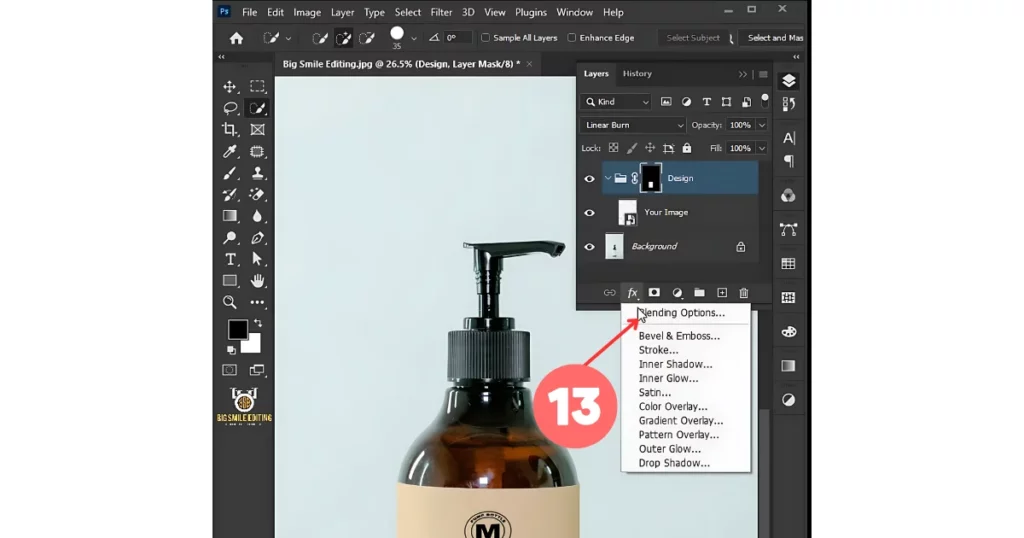Toggle lock image pixels brush icon
This screenshot has width=1024, height=538.
pyautogui.click(x=632, y=148)
